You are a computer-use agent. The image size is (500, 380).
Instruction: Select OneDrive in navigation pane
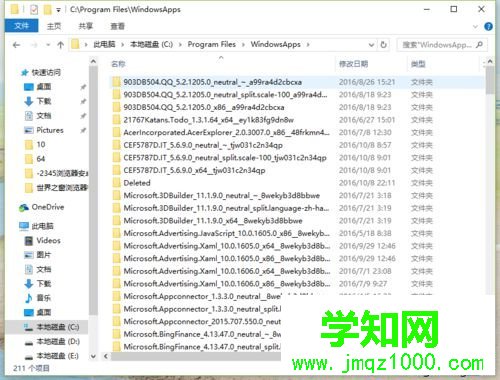48,207
